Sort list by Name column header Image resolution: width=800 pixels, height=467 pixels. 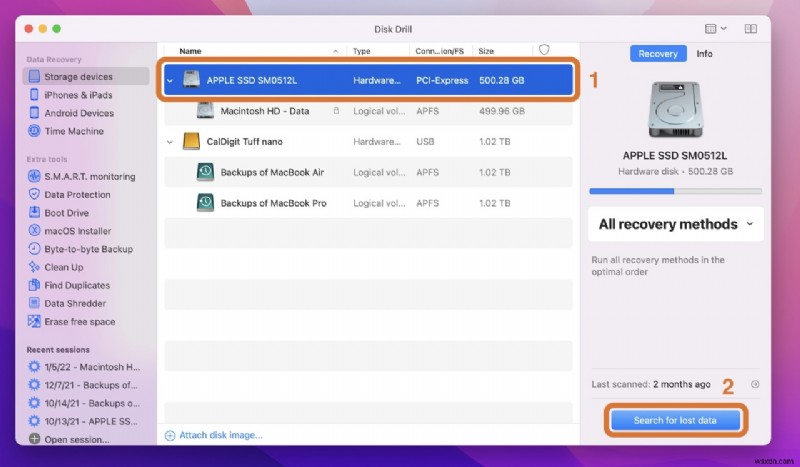pyautogui.click(x=190, y=51)
